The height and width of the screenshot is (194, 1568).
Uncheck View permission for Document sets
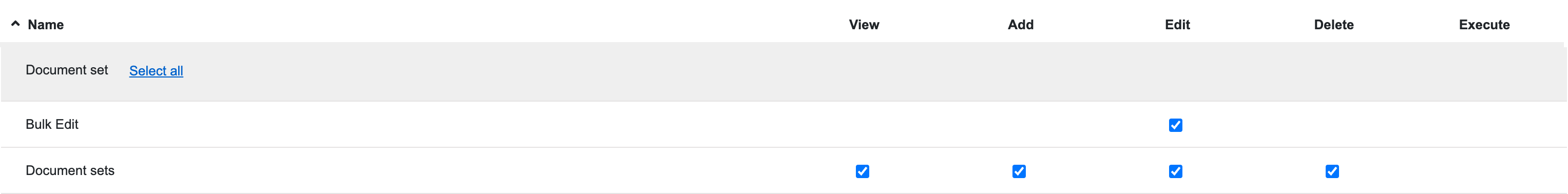862,171
